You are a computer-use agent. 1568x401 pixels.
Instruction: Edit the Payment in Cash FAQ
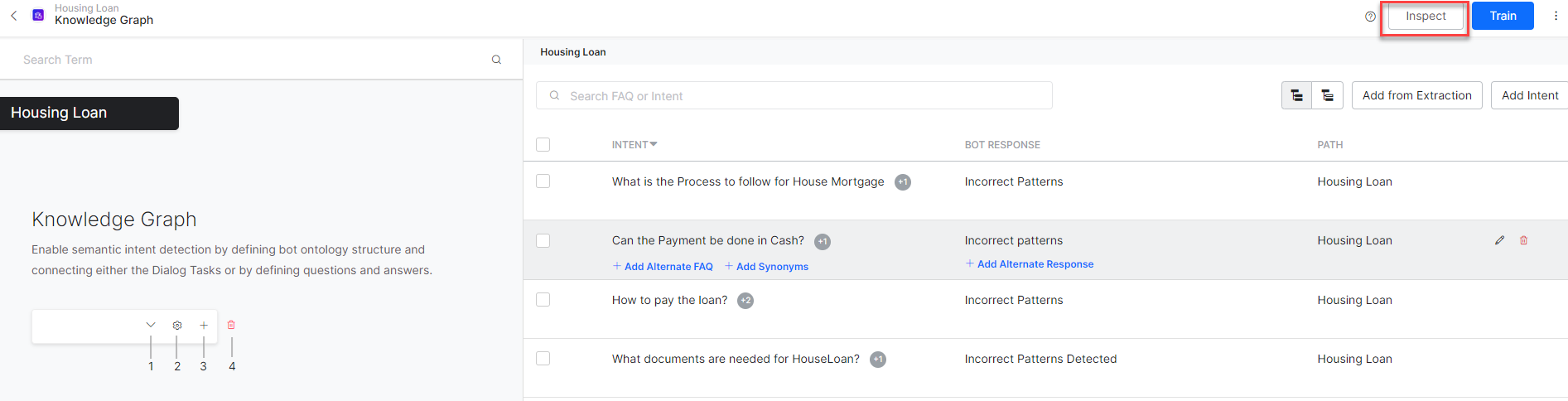coord(1499,240)
